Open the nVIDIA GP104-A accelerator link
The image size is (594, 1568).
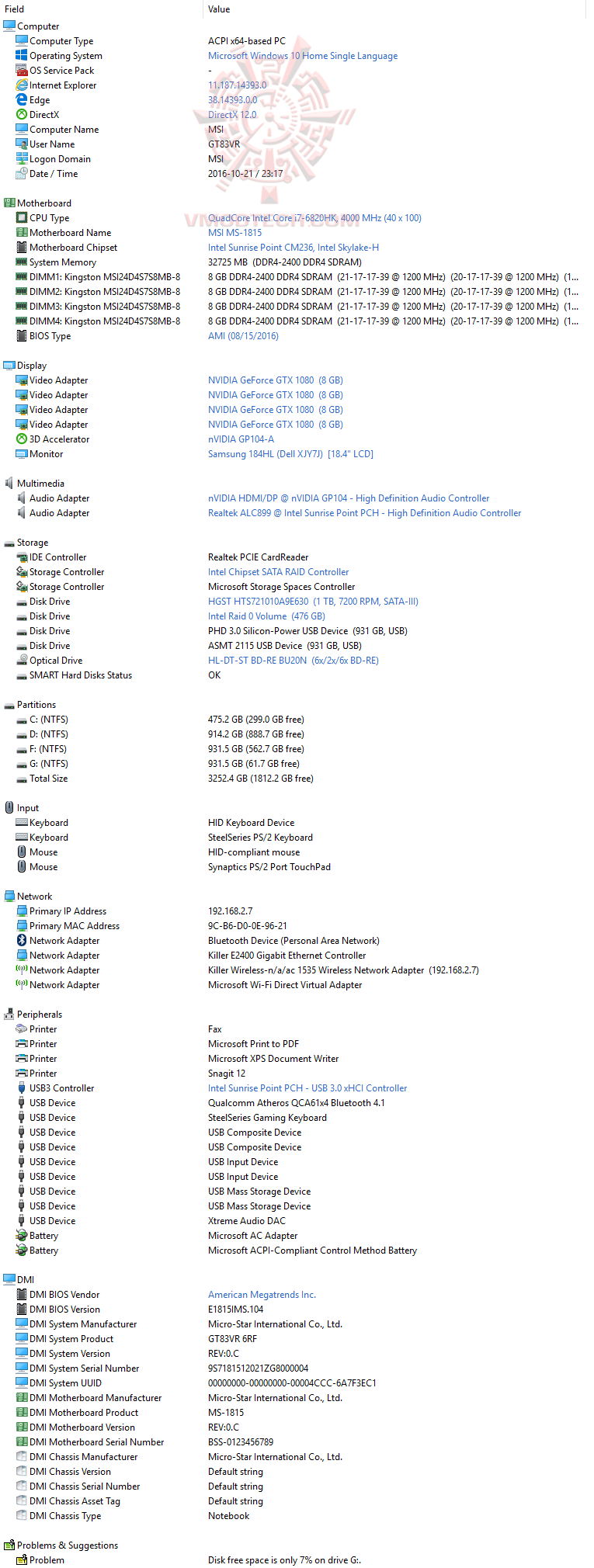241,439
